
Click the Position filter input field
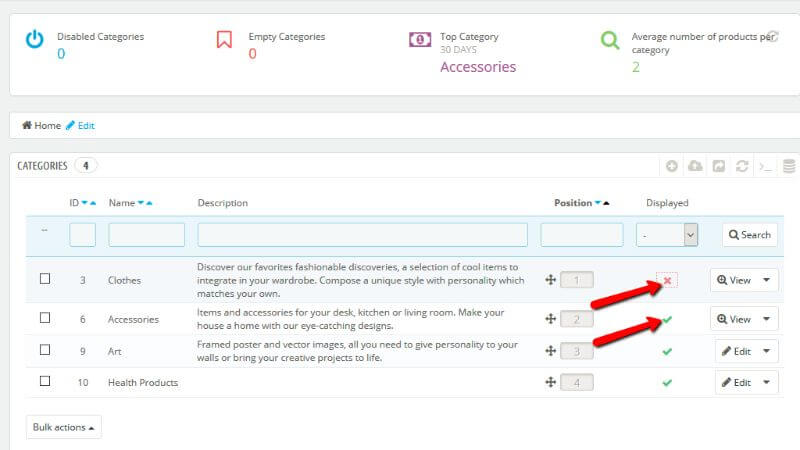pyautogui.click(x=582, y=235)
